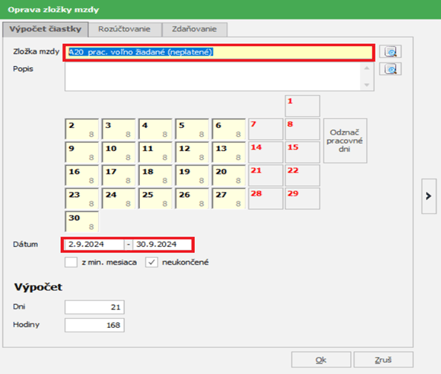
Task: Click calendar day 23
Action: pyautogui.click(x=82, y=198)
